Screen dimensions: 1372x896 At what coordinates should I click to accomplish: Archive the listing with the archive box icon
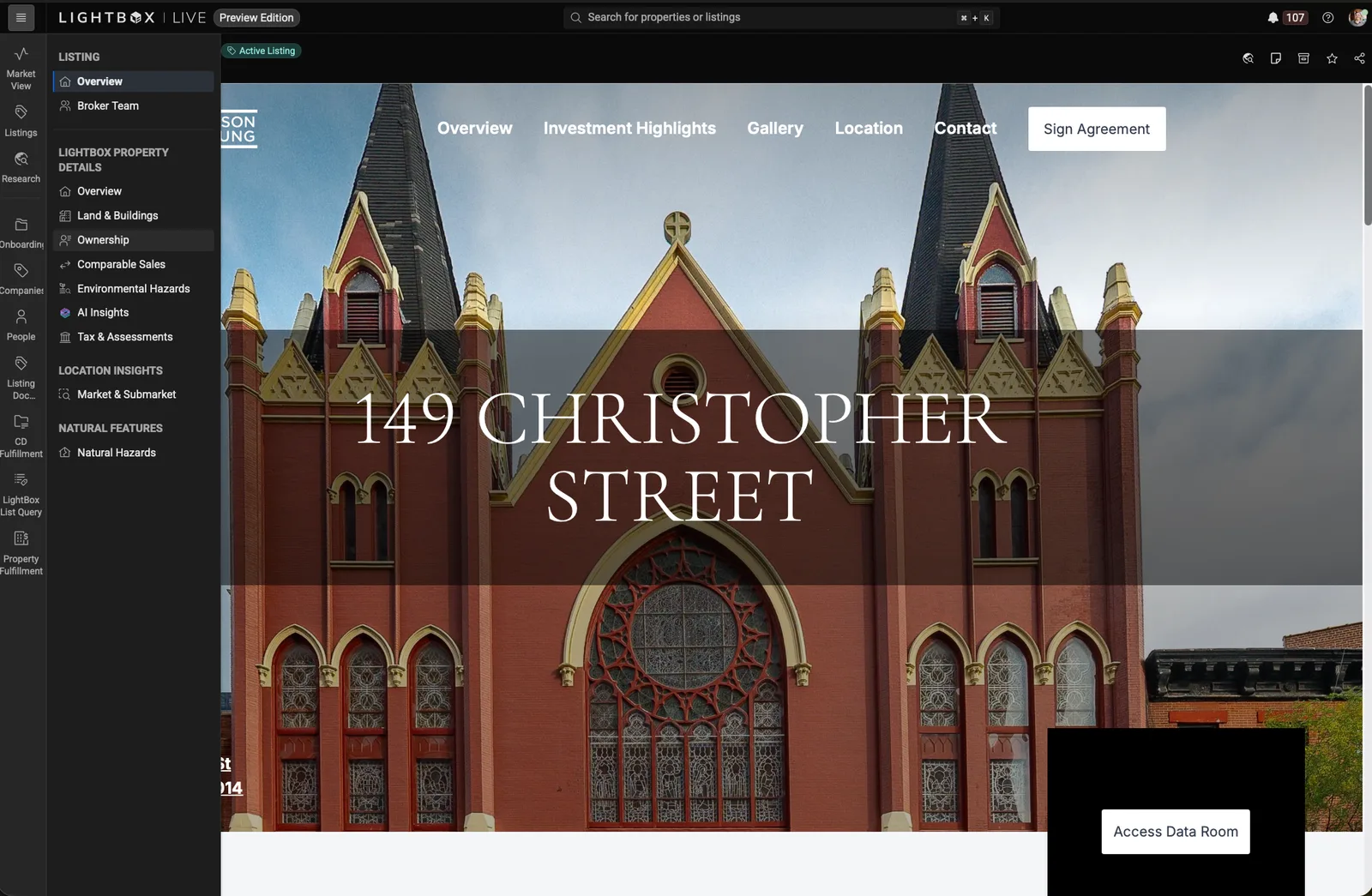point(1303,58)
